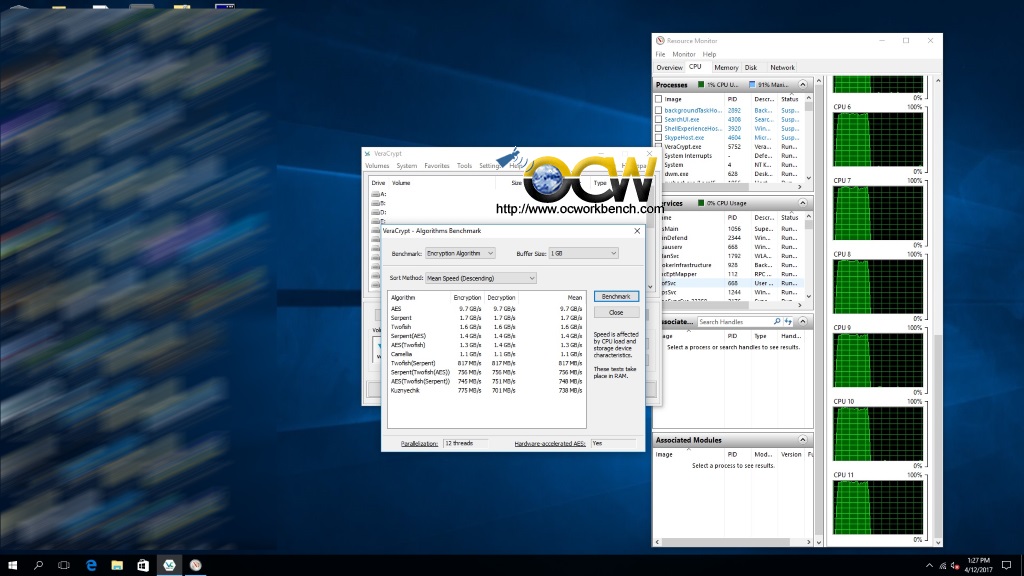Switch to the Overview tab
Image resolution: width=1024 pixels, height=576 pixels.
coord(669,67)
